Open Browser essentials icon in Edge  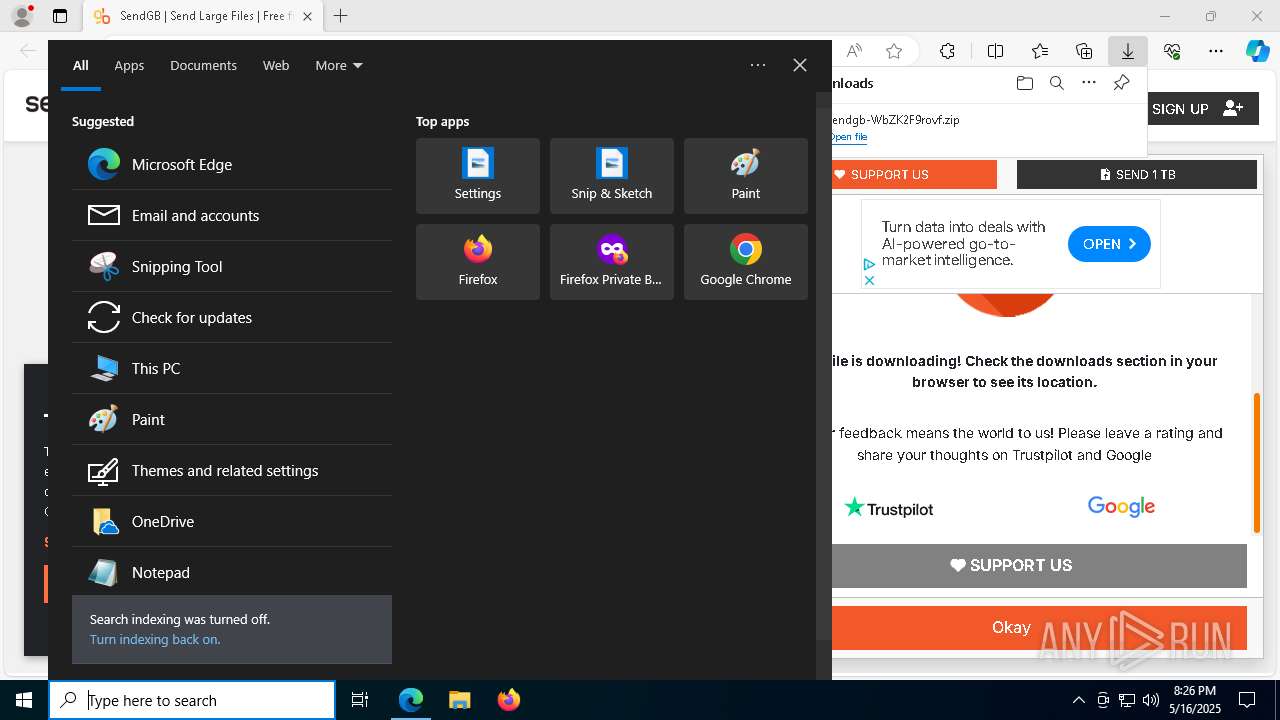(x=1172, y=50)
